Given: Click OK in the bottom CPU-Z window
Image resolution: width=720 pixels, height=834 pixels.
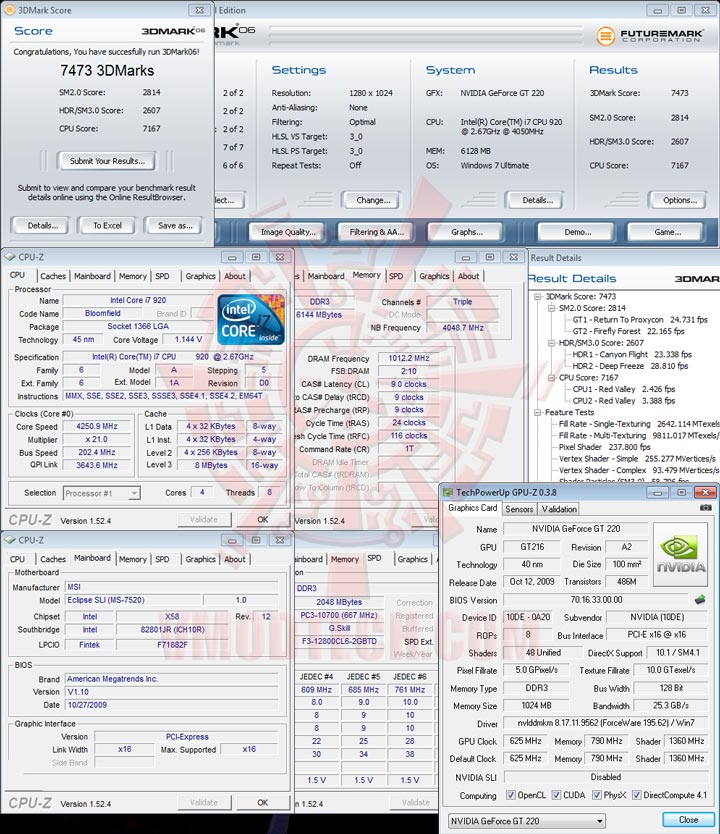Looking at the screenshot, I should click(x=263, y=802).
